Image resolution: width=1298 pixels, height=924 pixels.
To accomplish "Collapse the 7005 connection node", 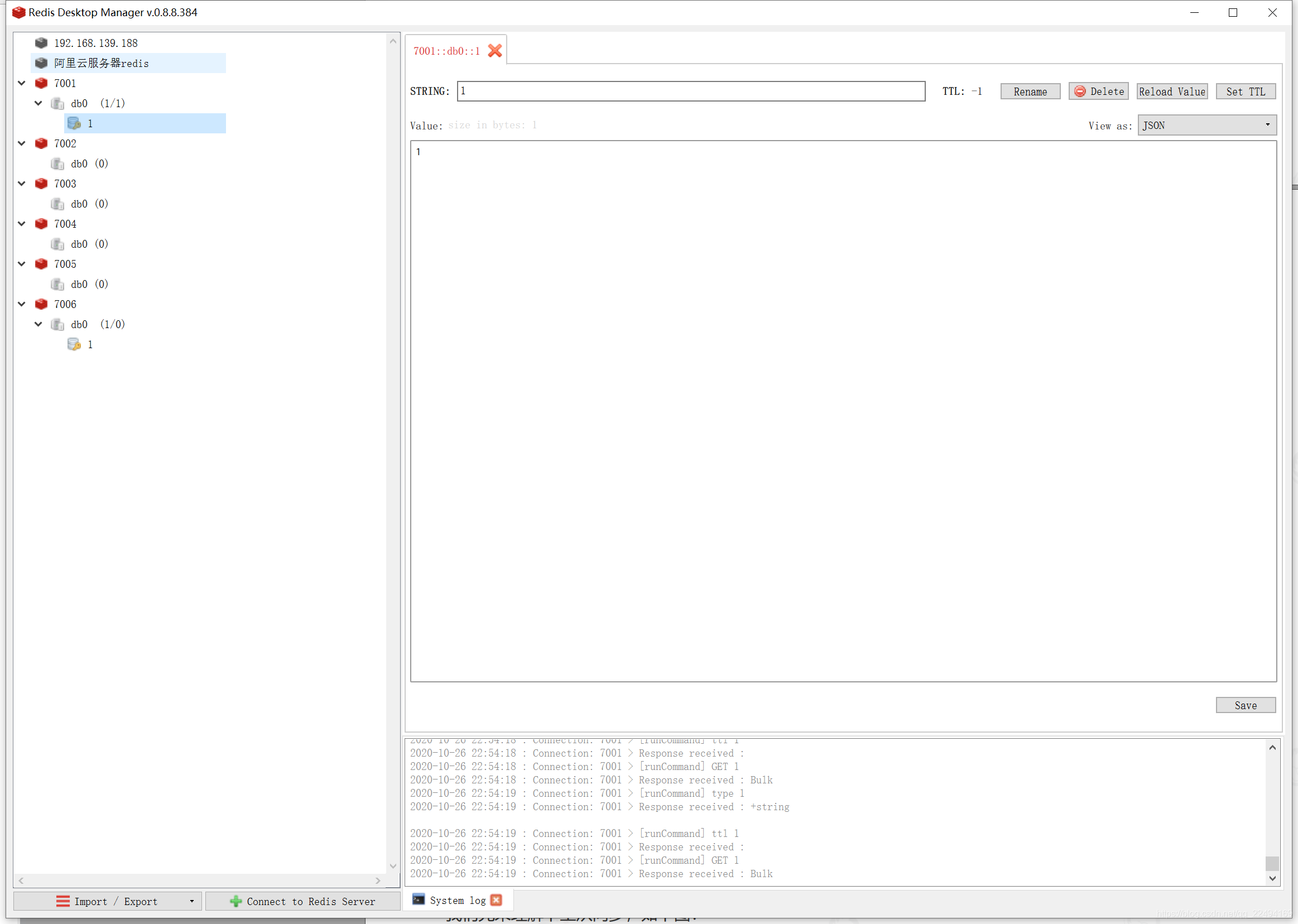I will [22, 264].
